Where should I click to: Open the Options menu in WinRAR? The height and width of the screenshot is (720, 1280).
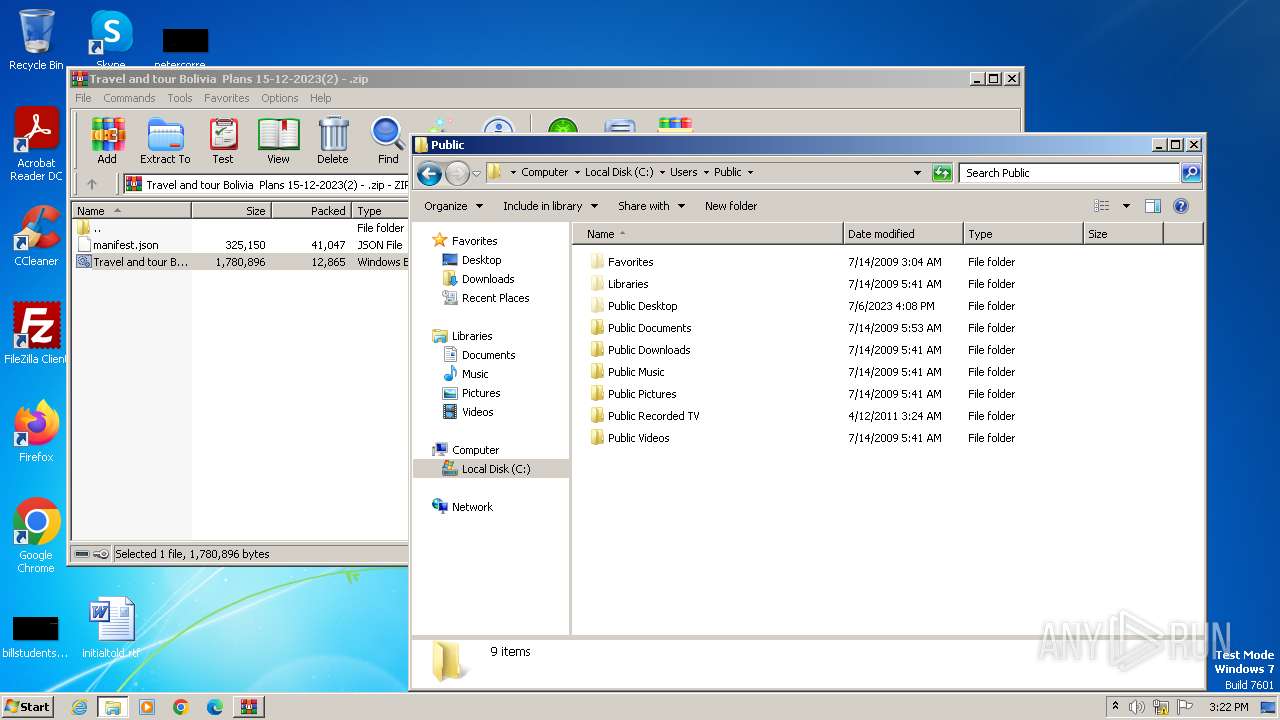click(280, 98)
